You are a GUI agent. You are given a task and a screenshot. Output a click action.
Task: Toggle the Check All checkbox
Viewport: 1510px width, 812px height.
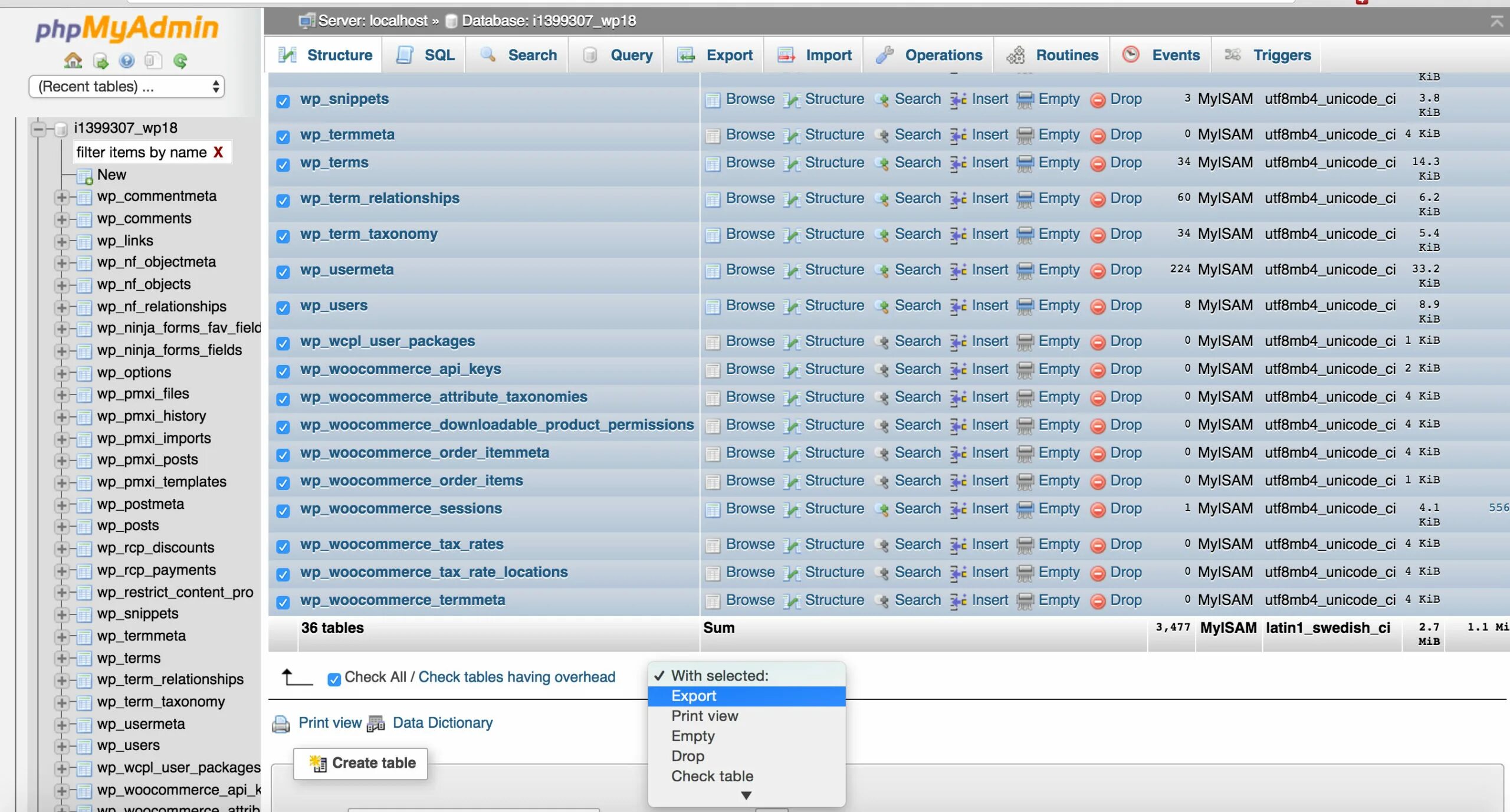[x=334, y=679]
